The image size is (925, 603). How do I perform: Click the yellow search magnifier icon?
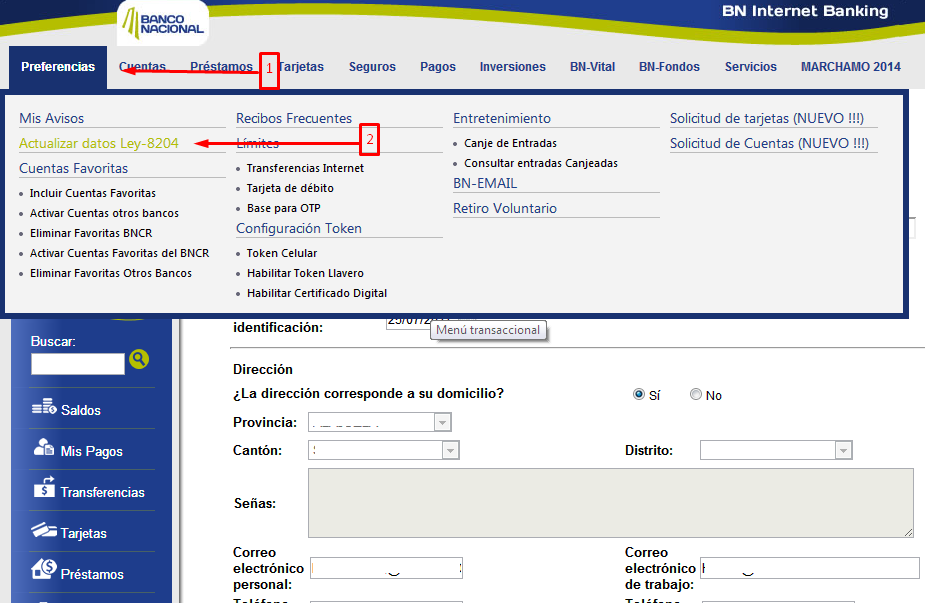(139, 359)
